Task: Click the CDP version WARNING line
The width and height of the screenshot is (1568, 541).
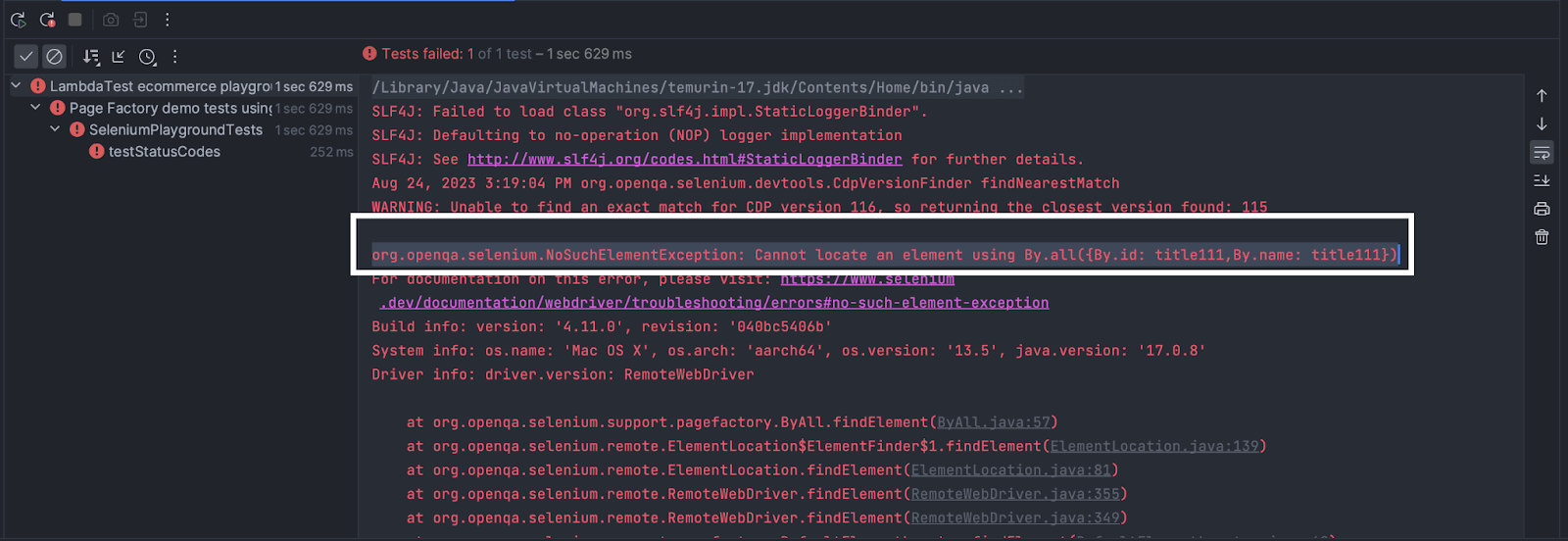Action: coord(819,207)
